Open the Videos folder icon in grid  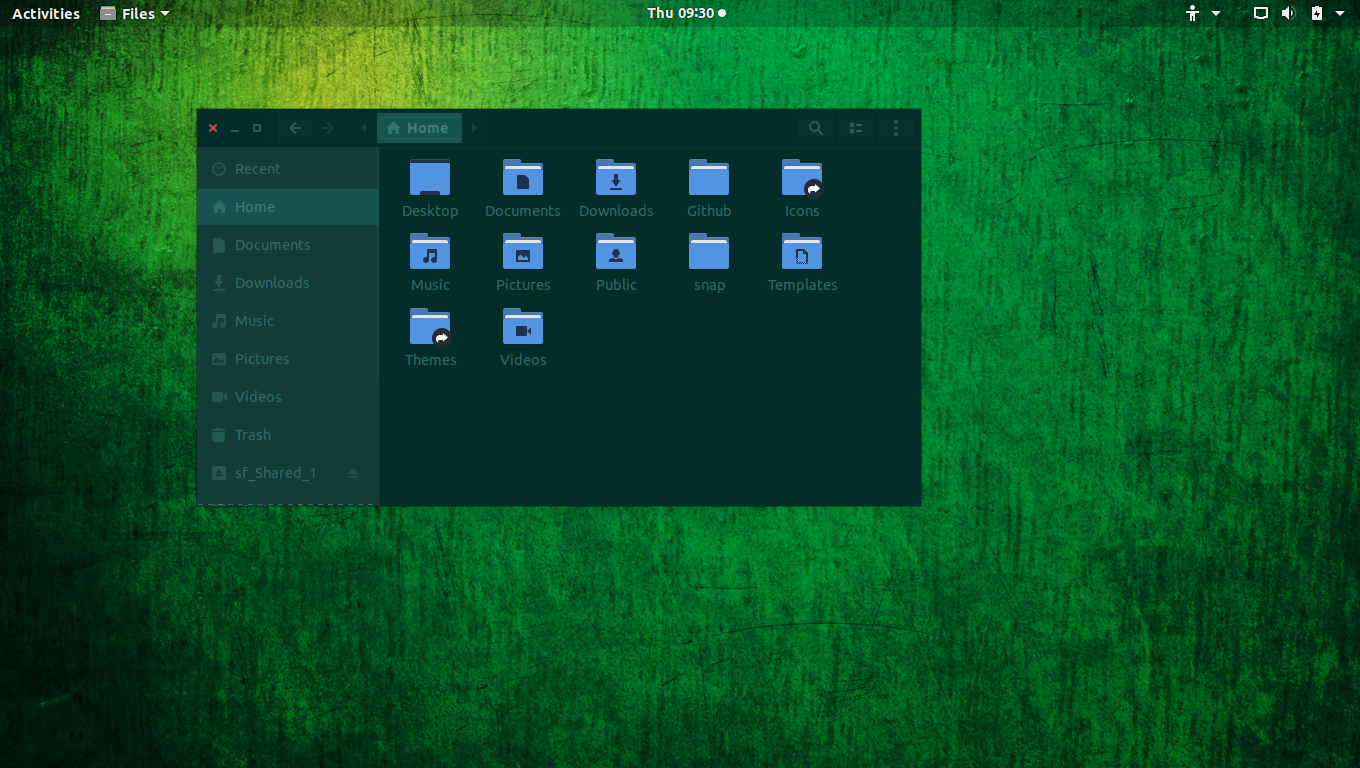(x=523, y=327)
